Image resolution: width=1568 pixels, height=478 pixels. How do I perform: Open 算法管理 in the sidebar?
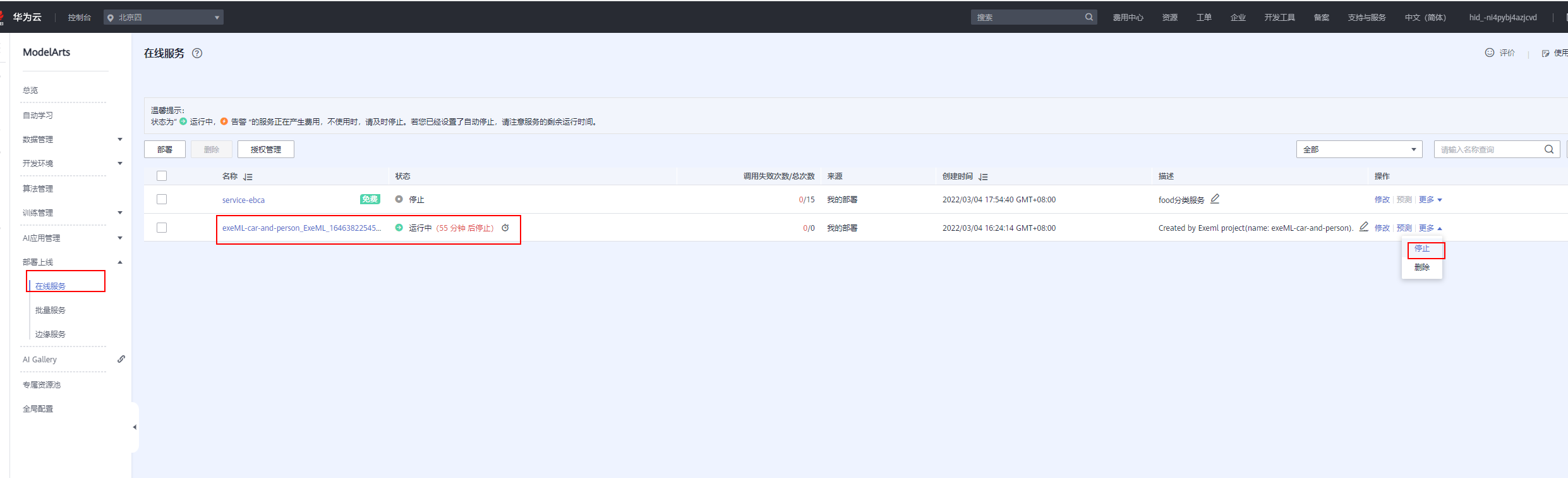tap(38, 188)
